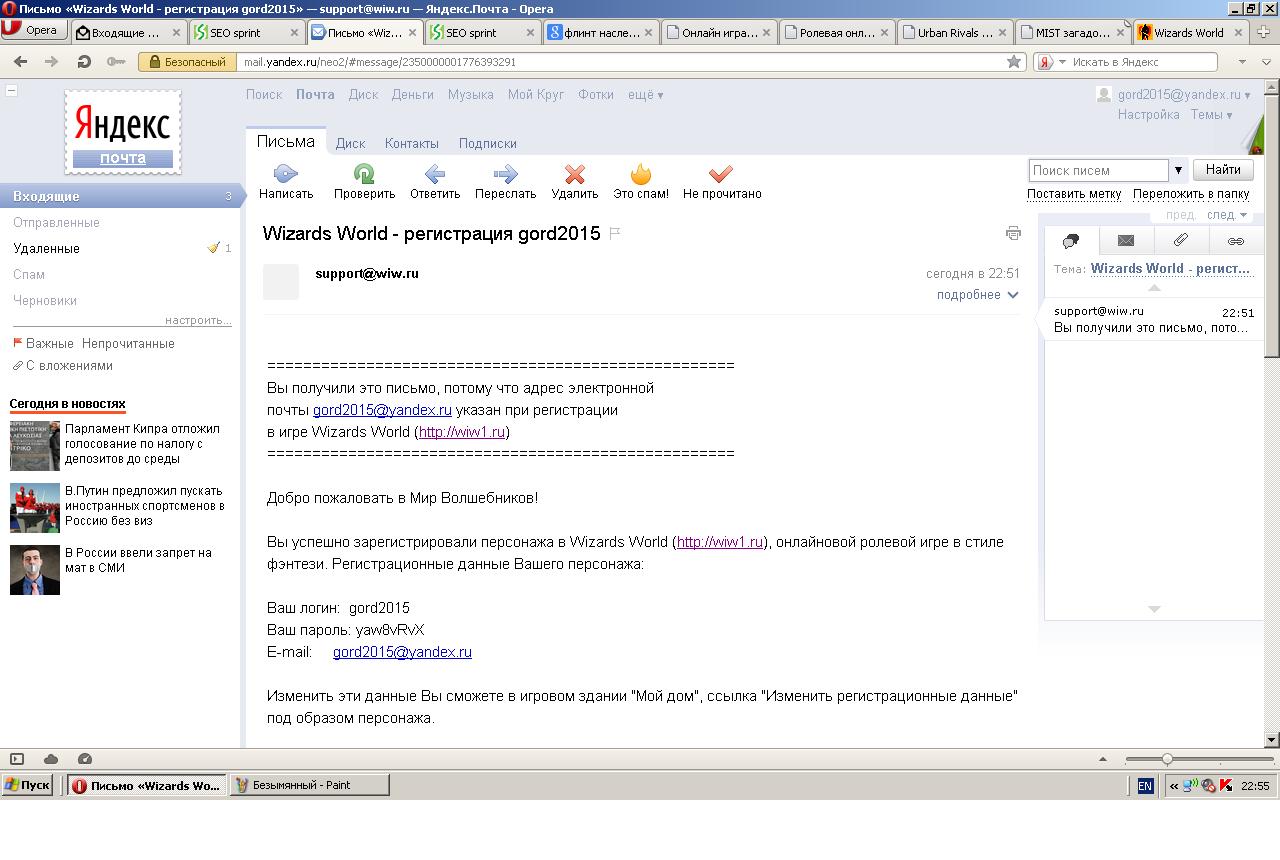Screen dimensions: 1280x860
Task: Click into the Поиск писем field
Action: point(1098,170)
